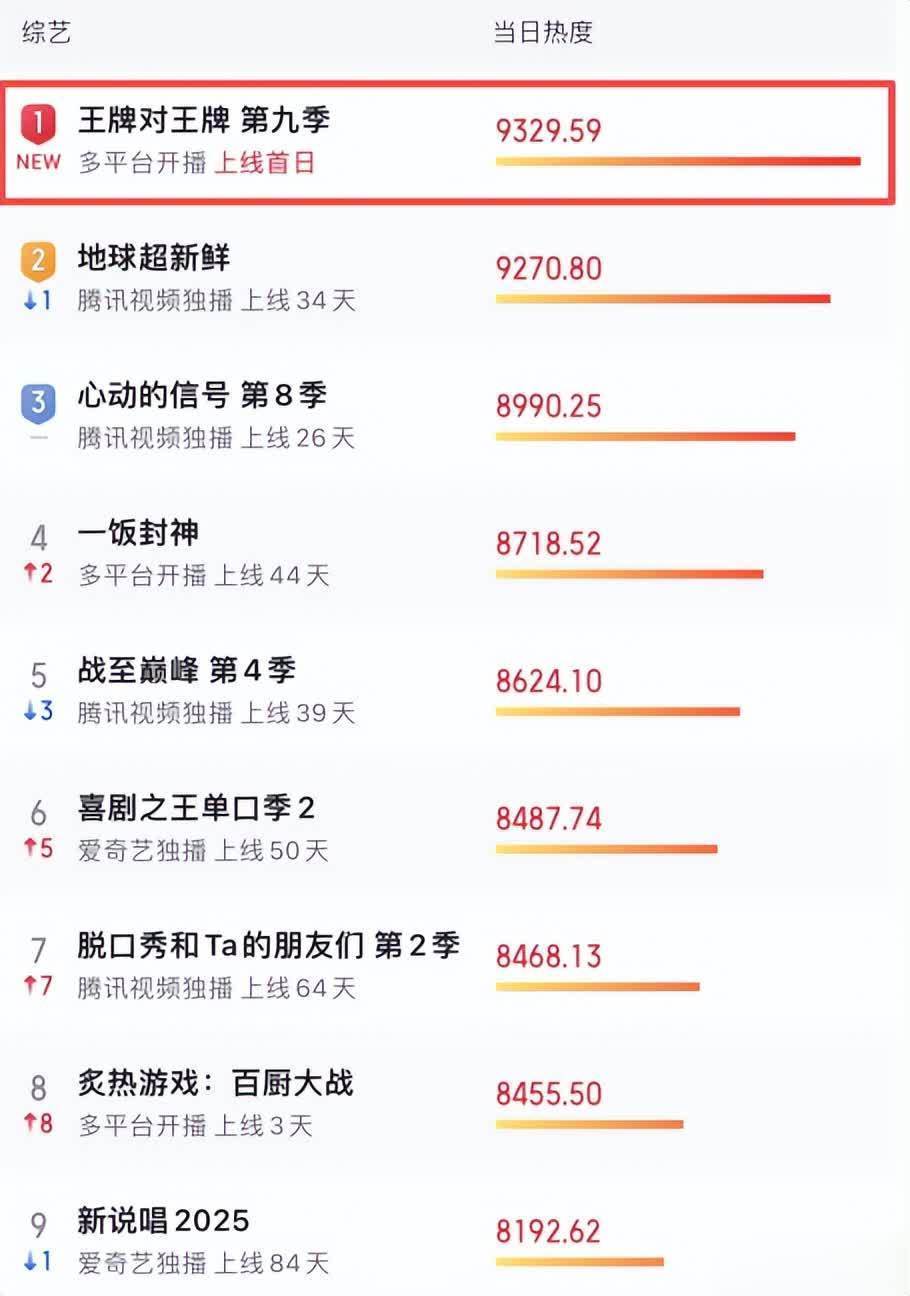Click the up-2 arrow beside 一饭封神
Image resolution: width=910 pixels, height=1296 pixels.
(38, 575)
